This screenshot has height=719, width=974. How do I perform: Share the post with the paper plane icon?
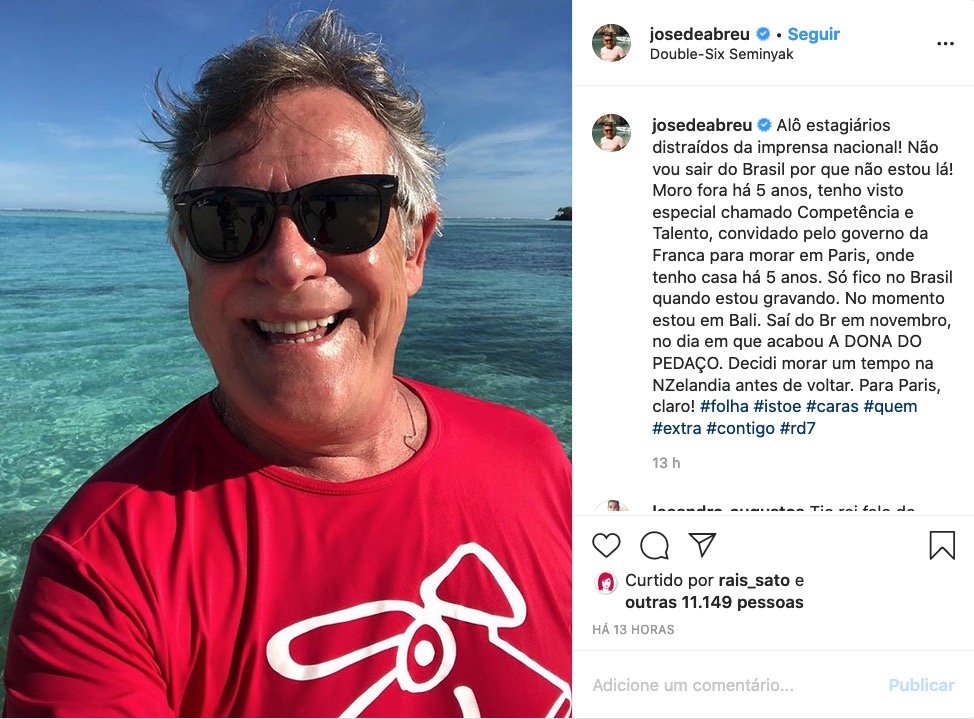click(x=703, y=544)
